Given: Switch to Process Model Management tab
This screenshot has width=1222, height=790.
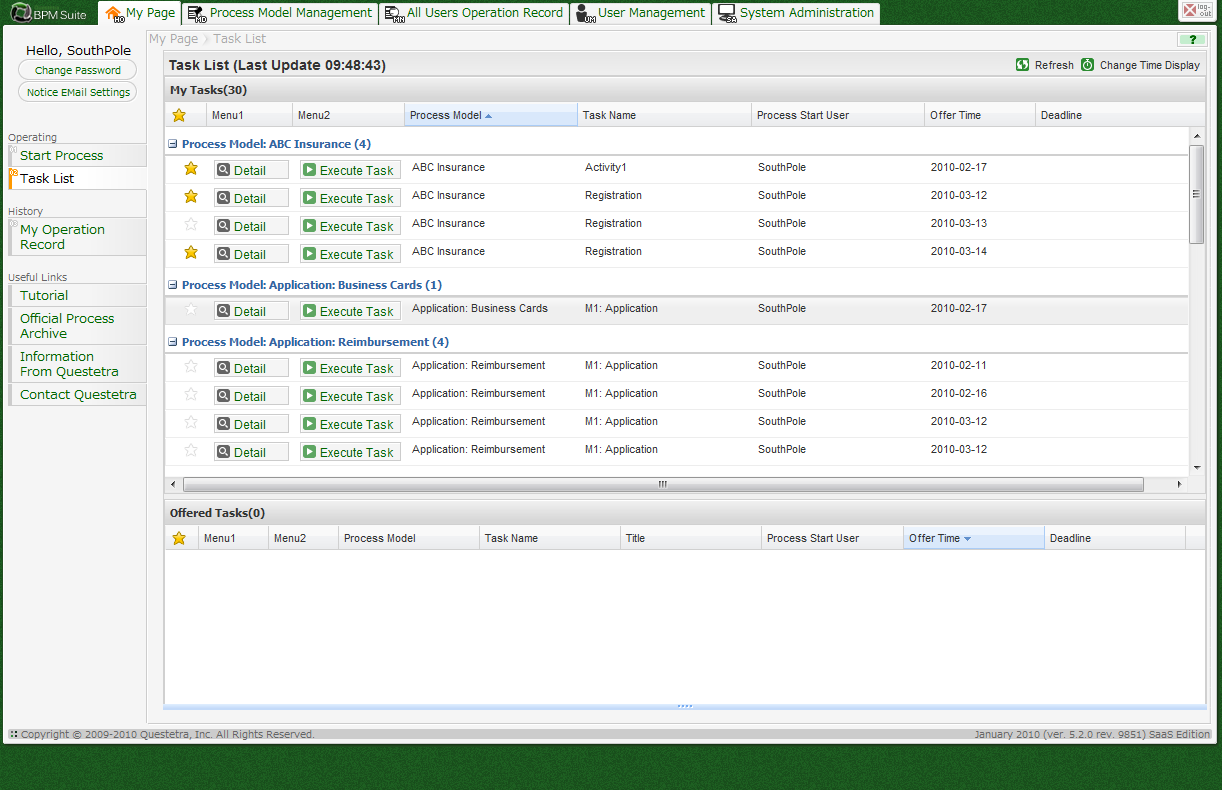Looking at the screenshot, I should (x=280, y=13).
